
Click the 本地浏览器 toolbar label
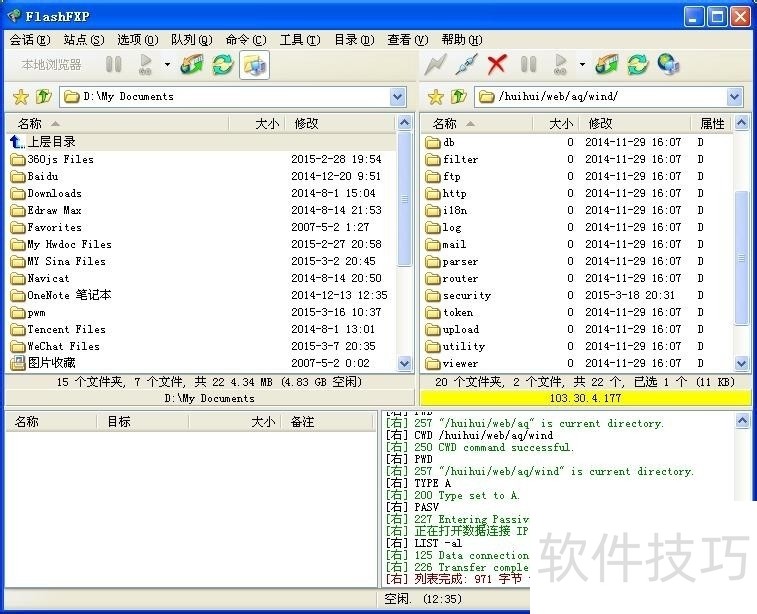[x=52, y=65]
